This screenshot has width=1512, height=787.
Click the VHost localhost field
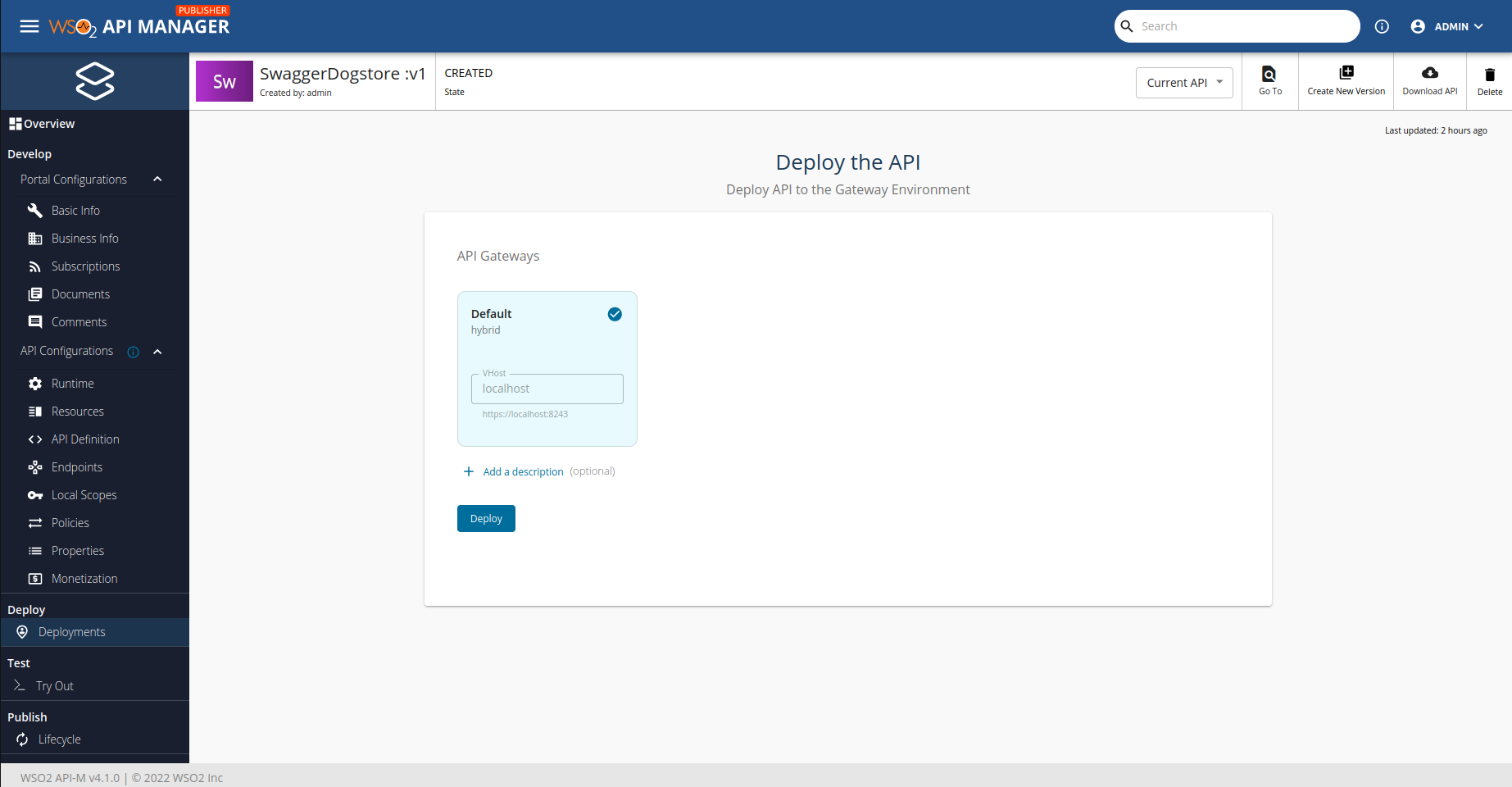coord(547,389)
